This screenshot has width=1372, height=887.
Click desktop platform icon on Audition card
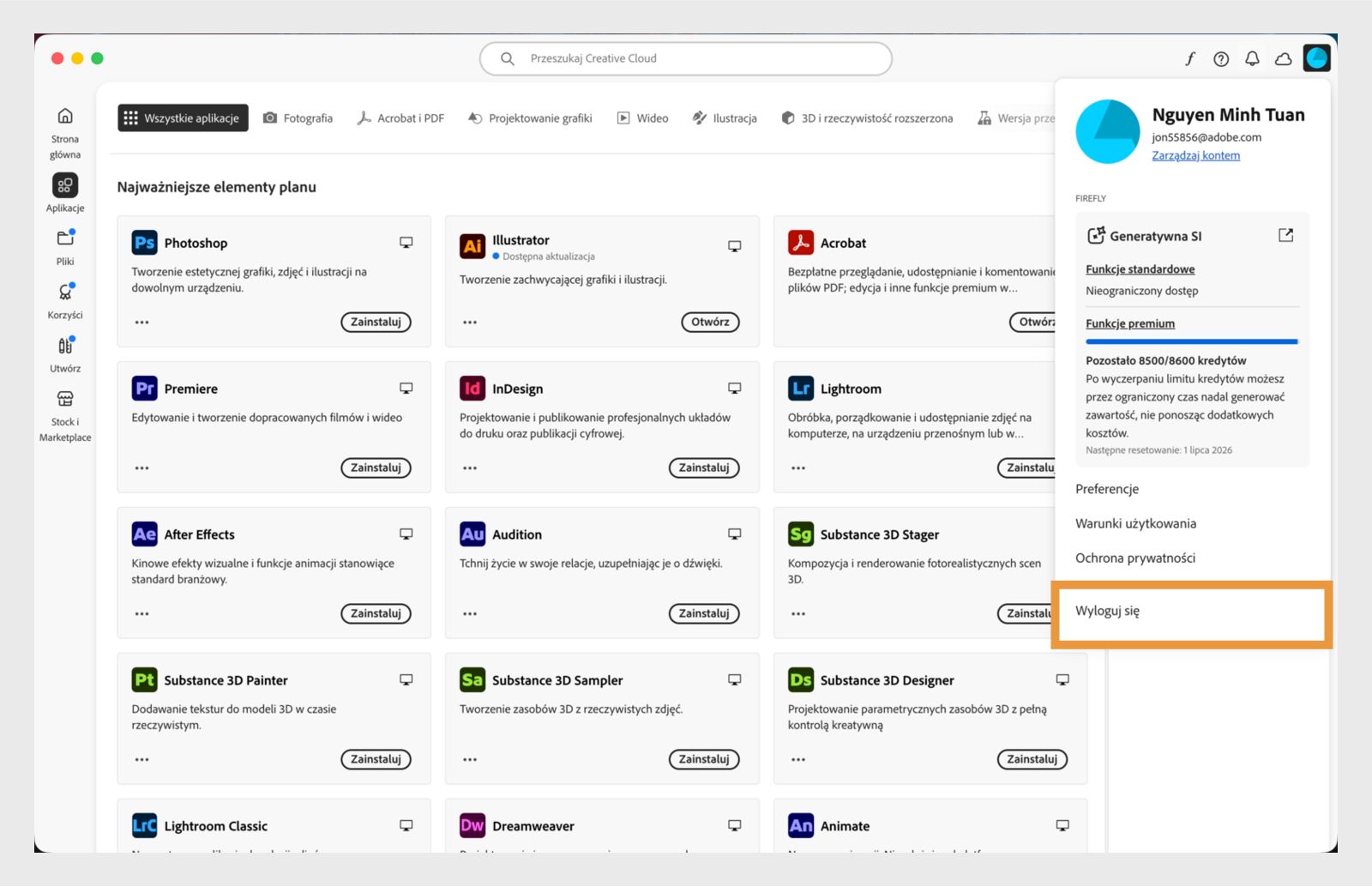[x=735, y=534]
